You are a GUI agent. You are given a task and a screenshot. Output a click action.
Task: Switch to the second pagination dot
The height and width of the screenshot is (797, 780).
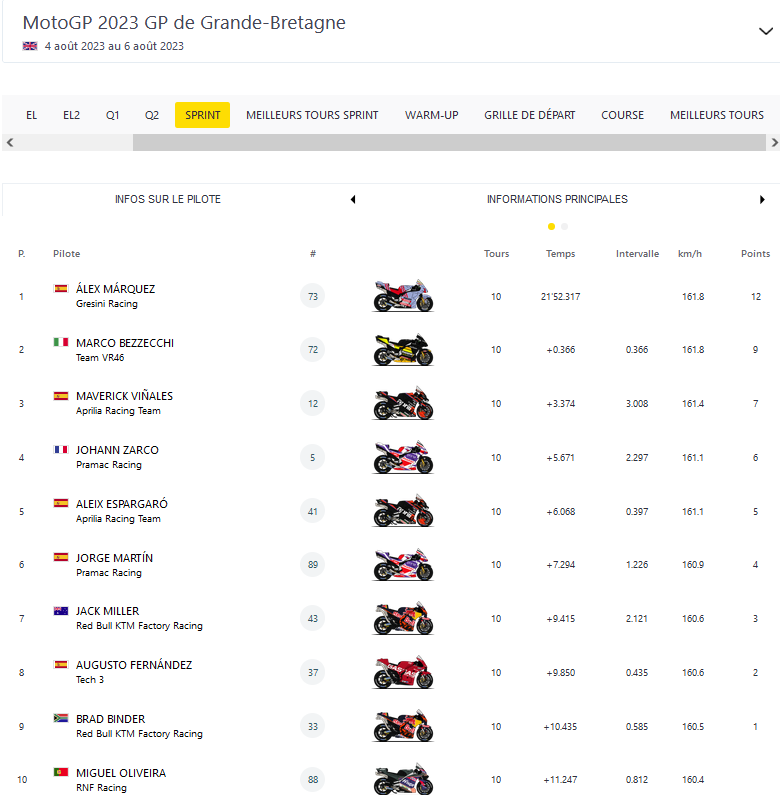[564, 226]
